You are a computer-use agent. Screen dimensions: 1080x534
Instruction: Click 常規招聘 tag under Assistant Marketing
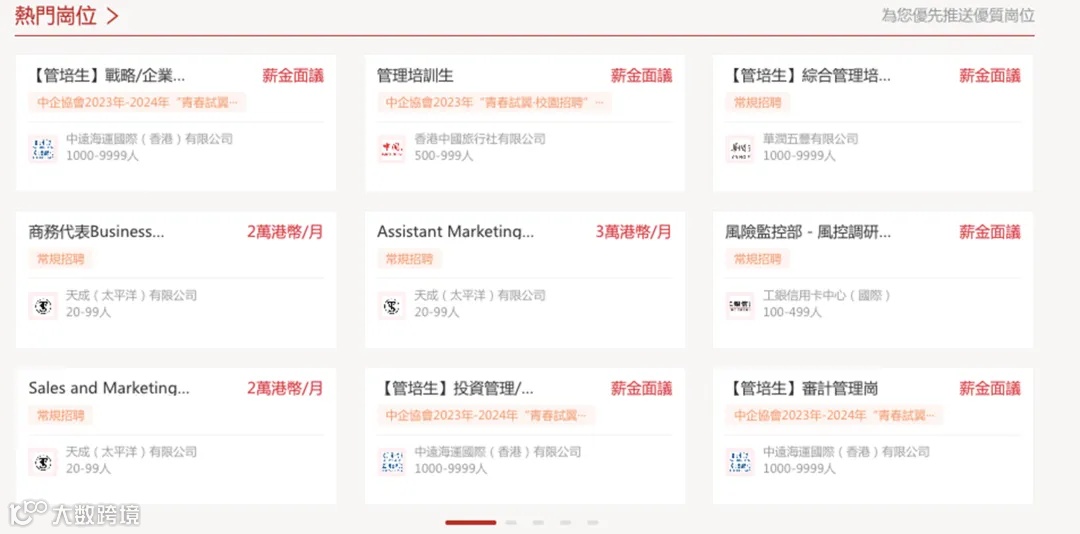pyautogui.click(x=409, y=259)
